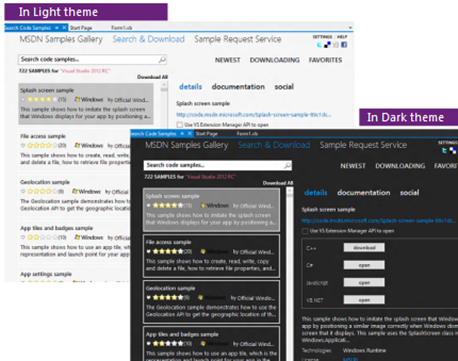
Task: Open the code.msdn Splash-screen-sample link, Light window
Action: pyautogui.click(x=254, y=115)
